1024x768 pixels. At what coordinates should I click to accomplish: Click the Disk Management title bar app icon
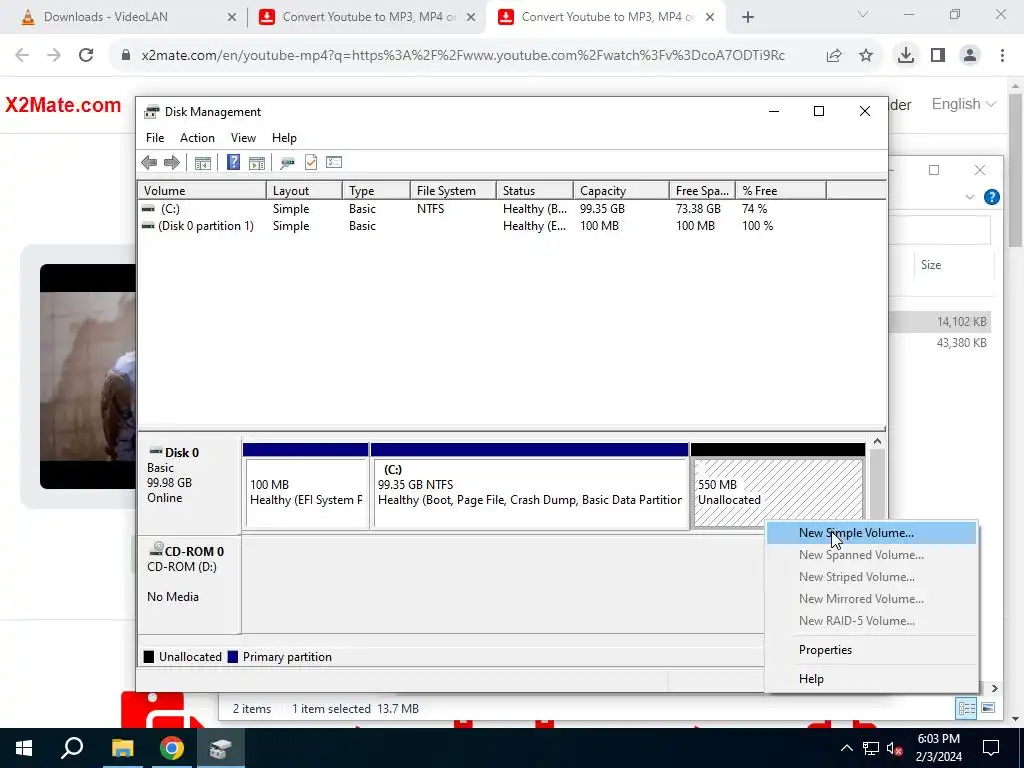(x=152, y=112)
